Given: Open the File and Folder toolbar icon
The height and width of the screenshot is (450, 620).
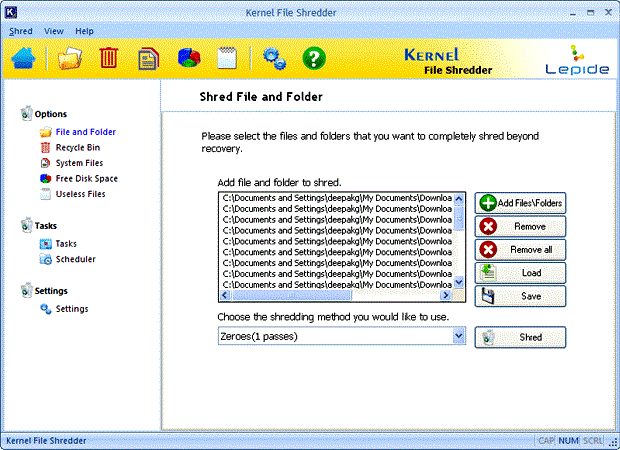Looking at the screenshot, I should pos(70,58).
